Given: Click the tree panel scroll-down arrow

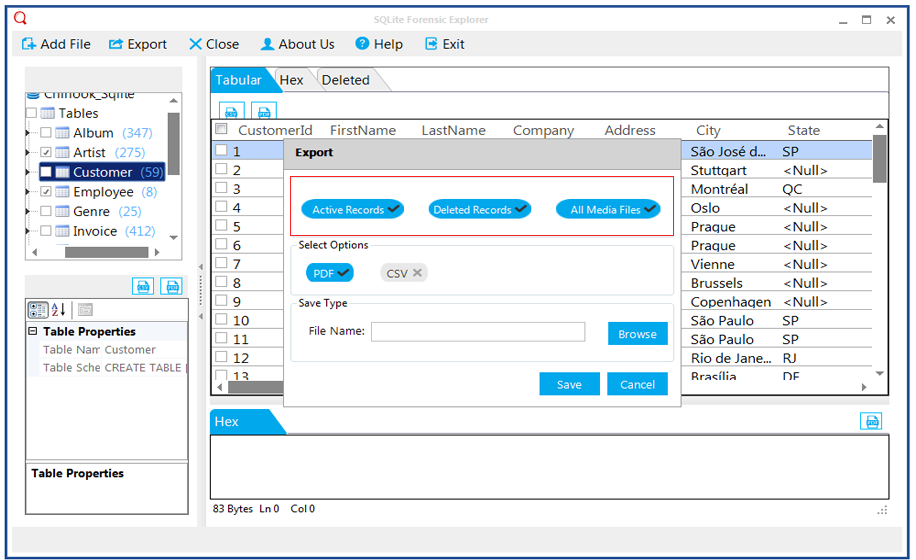Looking at the screenshot, I should [174, 238].
